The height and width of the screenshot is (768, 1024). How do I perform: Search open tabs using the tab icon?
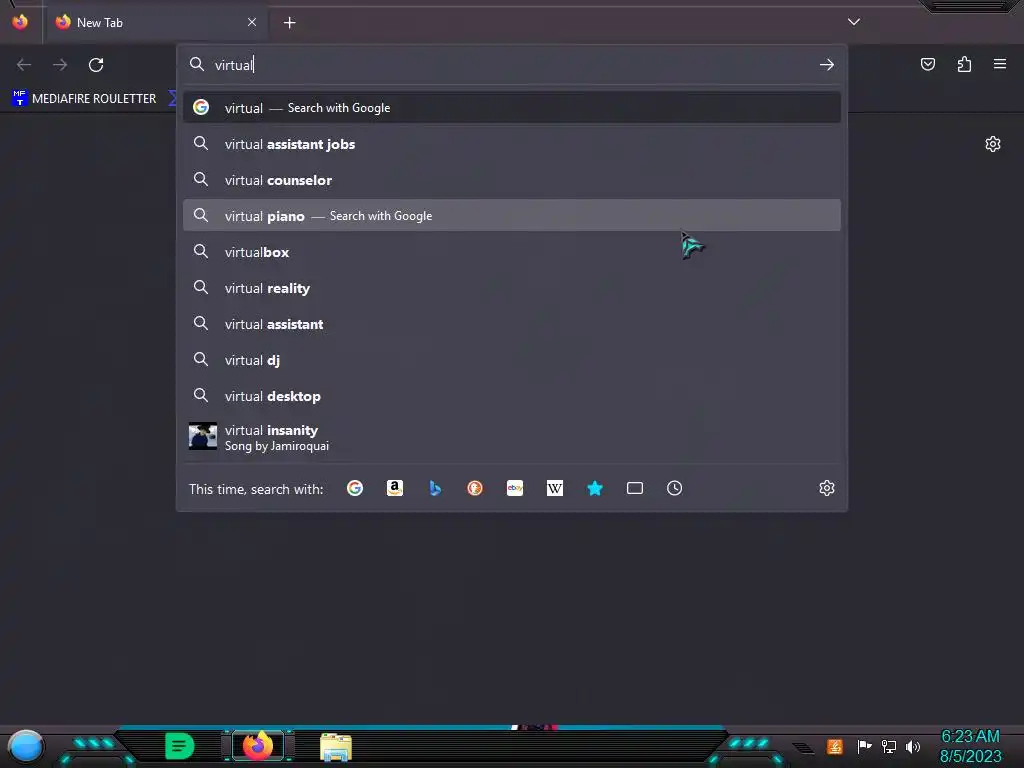(635, 488)
